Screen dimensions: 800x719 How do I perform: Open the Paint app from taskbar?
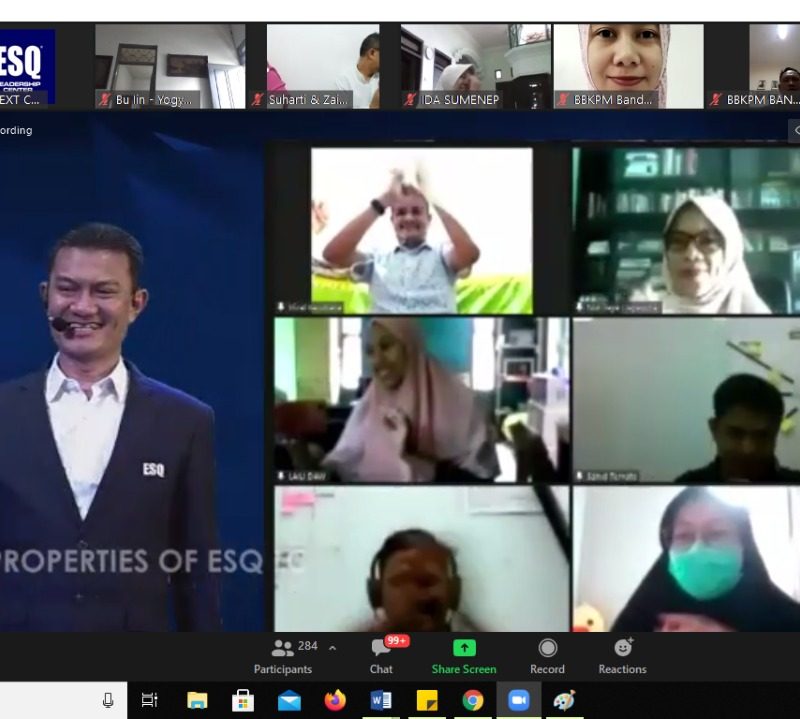tap(565, 700)
